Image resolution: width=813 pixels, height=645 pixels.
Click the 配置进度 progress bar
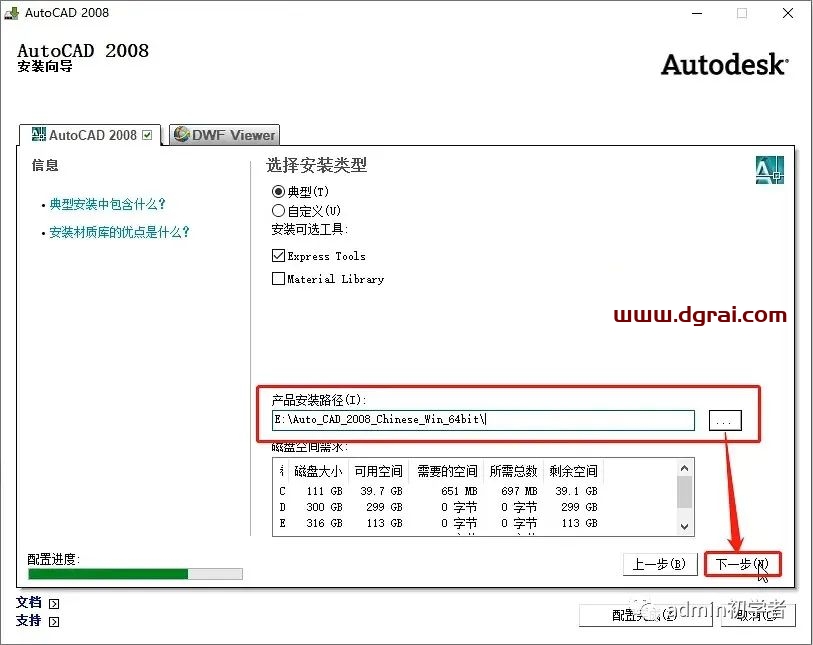[x=135, y=574]
